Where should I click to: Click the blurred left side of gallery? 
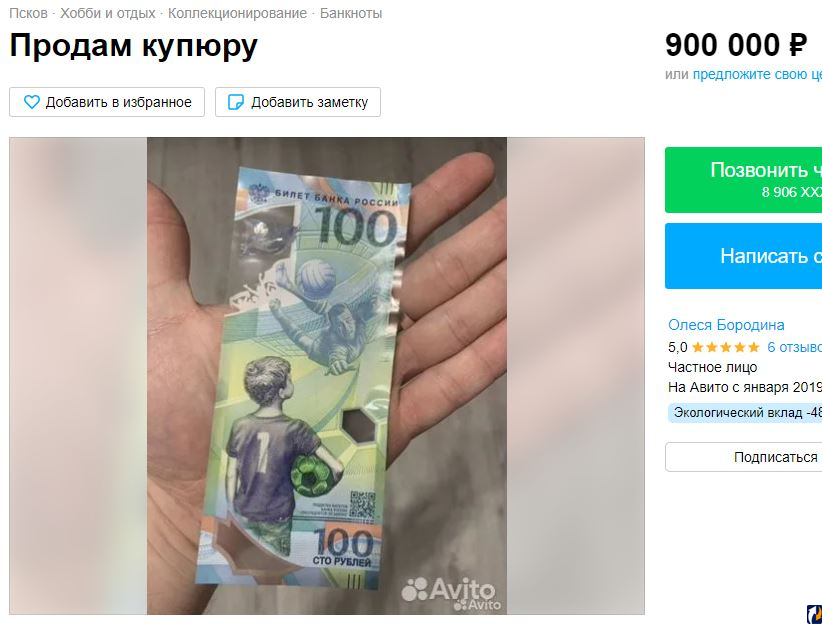tap(78, 376)
